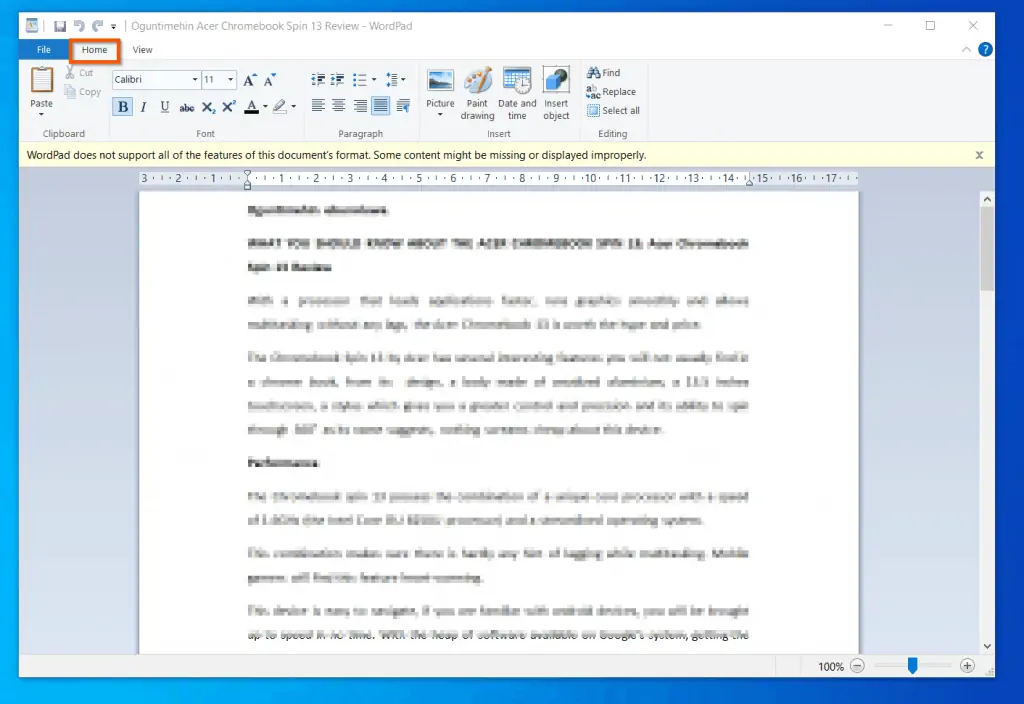Open Paragraph settings dialog icon

click(403, 106)
